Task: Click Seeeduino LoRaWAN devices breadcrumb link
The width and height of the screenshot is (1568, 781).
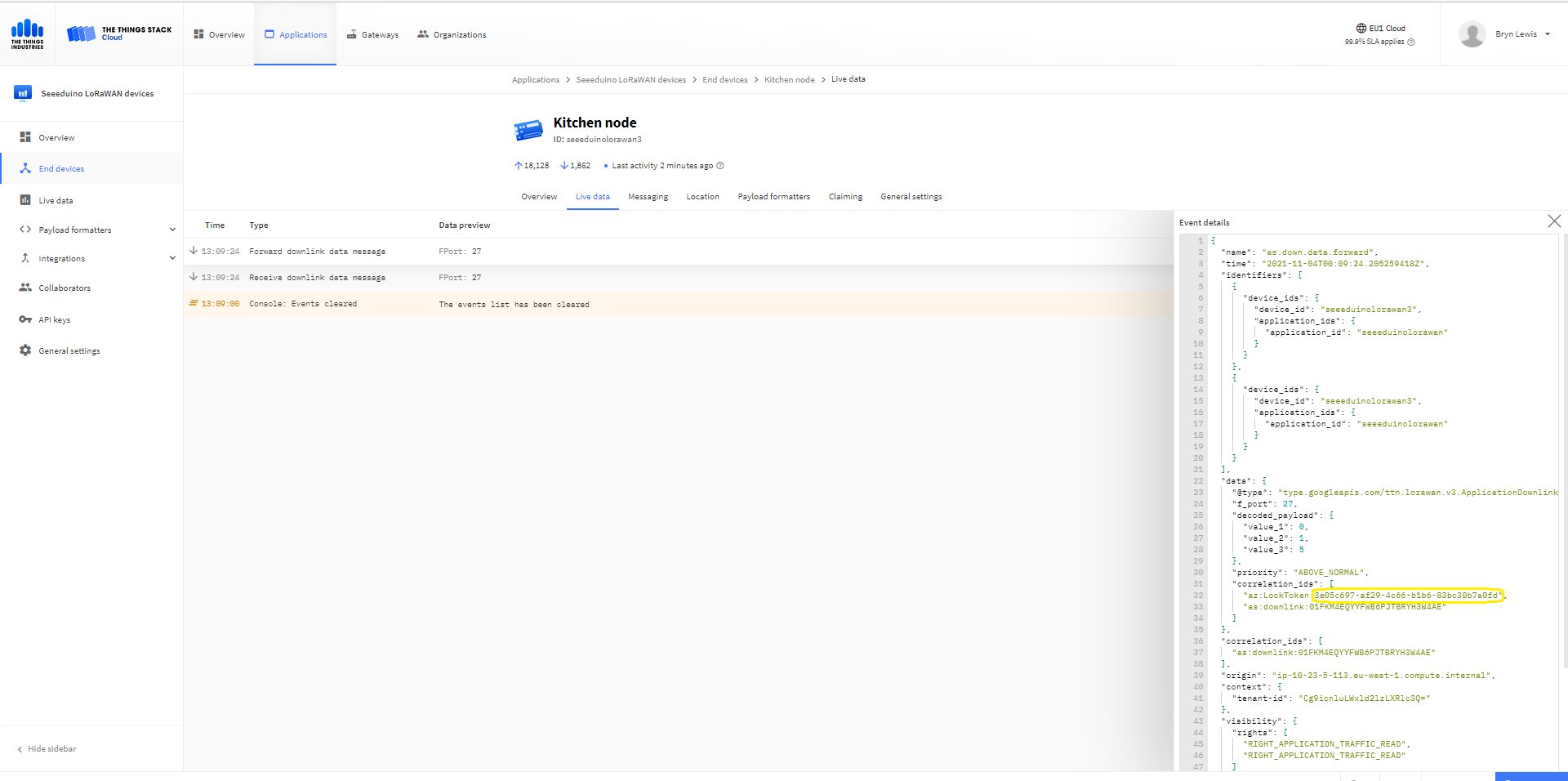Action: 630,80
